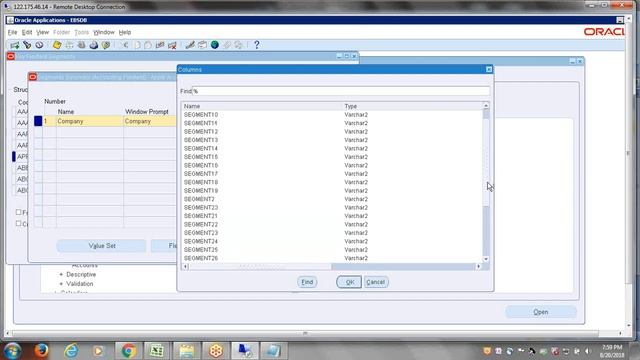Viewport: 640px width, 360px height.
Task: Click the Window Help question mark icon
Action: click(x=256, y=45)
